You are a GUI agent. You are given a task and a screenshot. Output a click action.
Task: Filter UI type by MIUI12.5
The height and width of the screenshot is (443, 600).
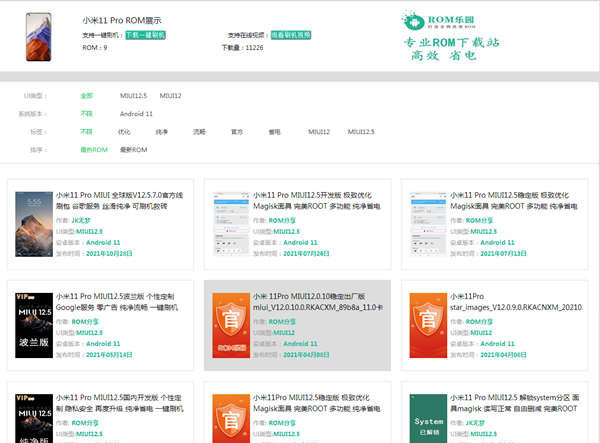(x=133, y=96)
